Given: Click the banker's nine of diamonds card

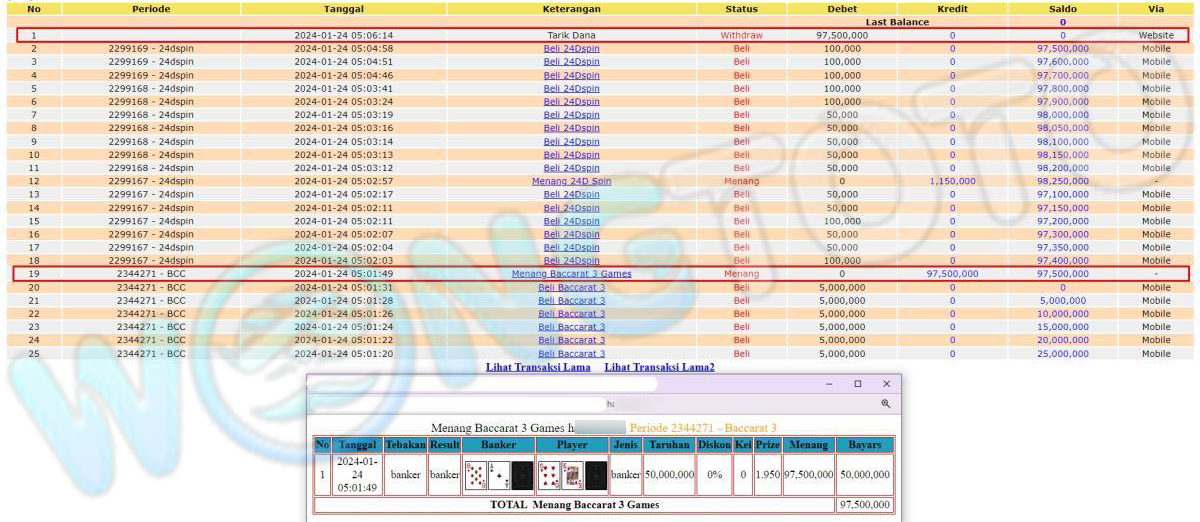Looking at the screenshot, I should click(x=476, y=475).
